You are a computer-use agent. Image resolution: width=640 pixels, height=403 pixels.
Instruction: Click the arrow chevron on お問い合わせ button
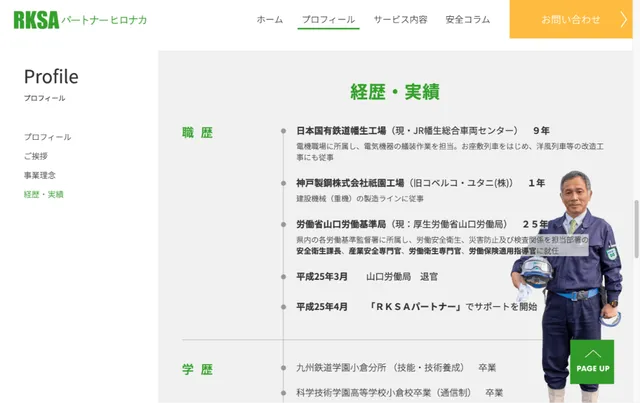tap(623, 19)
